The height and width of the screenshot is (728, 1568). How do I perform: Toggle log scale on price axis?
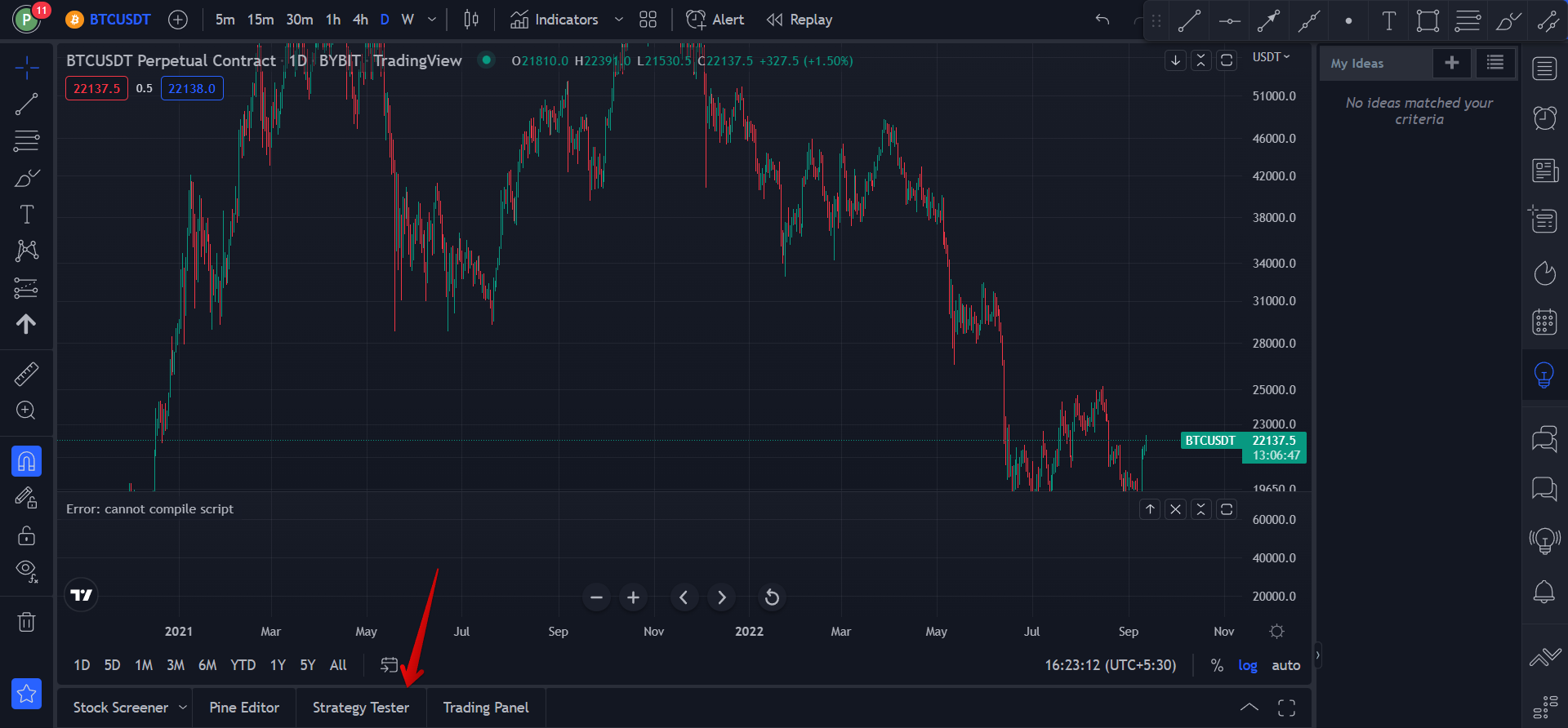pos(1247,665)
